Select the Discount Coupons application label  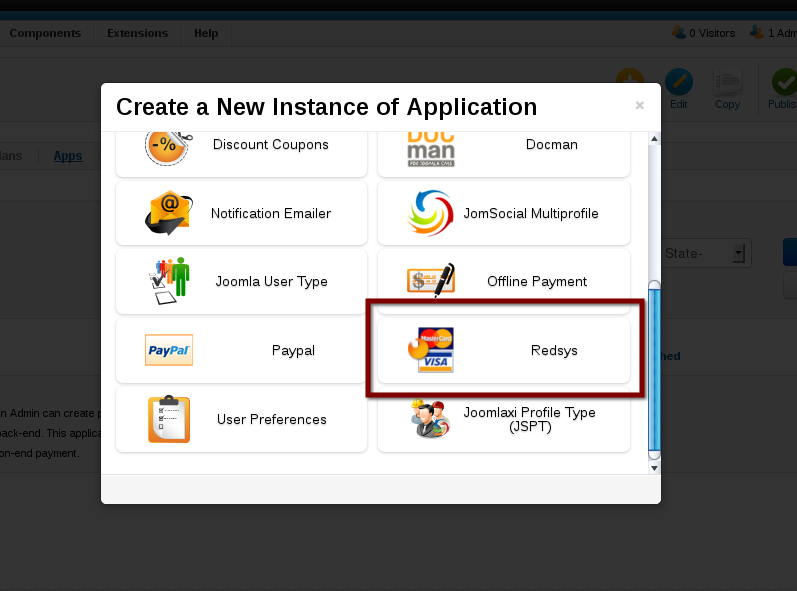coord(270,144)
